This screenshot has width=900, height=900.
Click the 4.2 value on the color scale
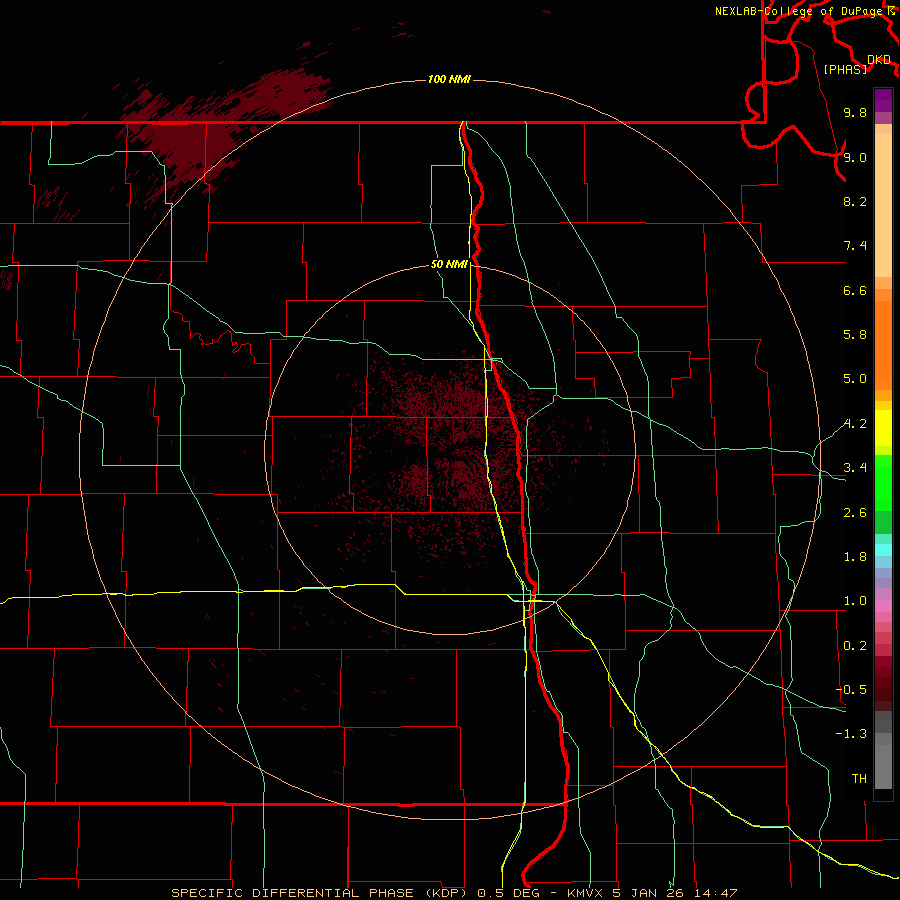[x=855, y=424]
